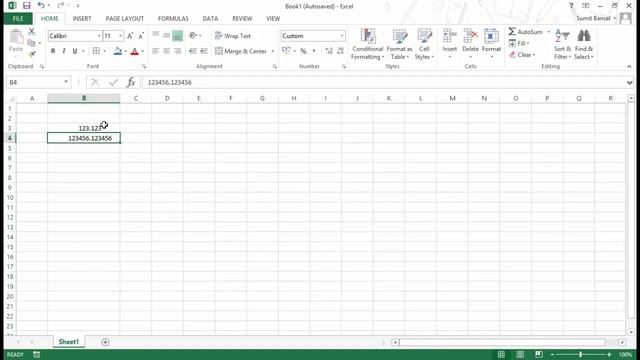640x360 pixels.
Task: Click Merge & Center button
Action: (241, 51)
